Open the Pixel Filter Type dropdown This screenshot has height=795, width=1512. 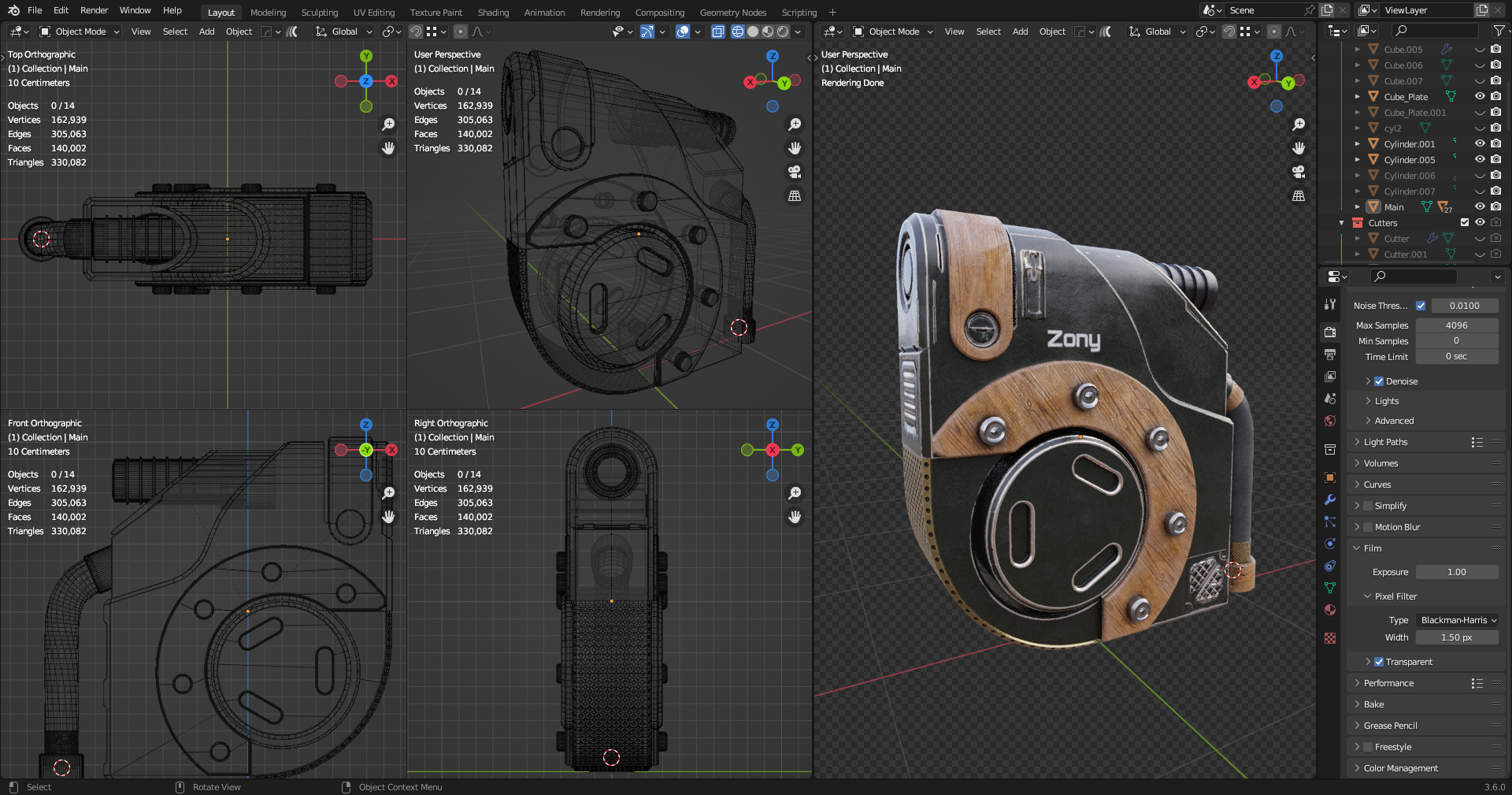click(1458, 620)
